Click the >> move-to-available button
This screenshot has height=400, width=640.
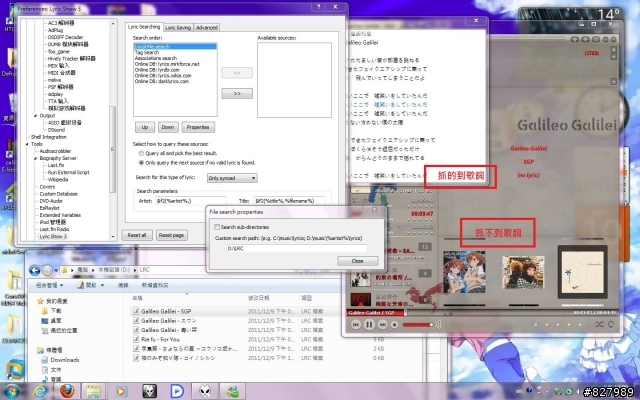237,93
